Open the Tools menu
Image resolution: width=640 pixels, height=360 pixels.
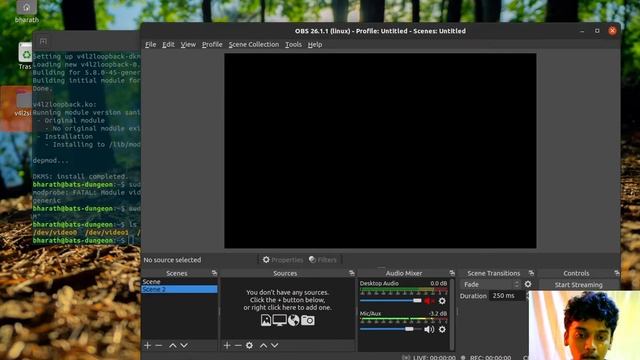point(293,44)
